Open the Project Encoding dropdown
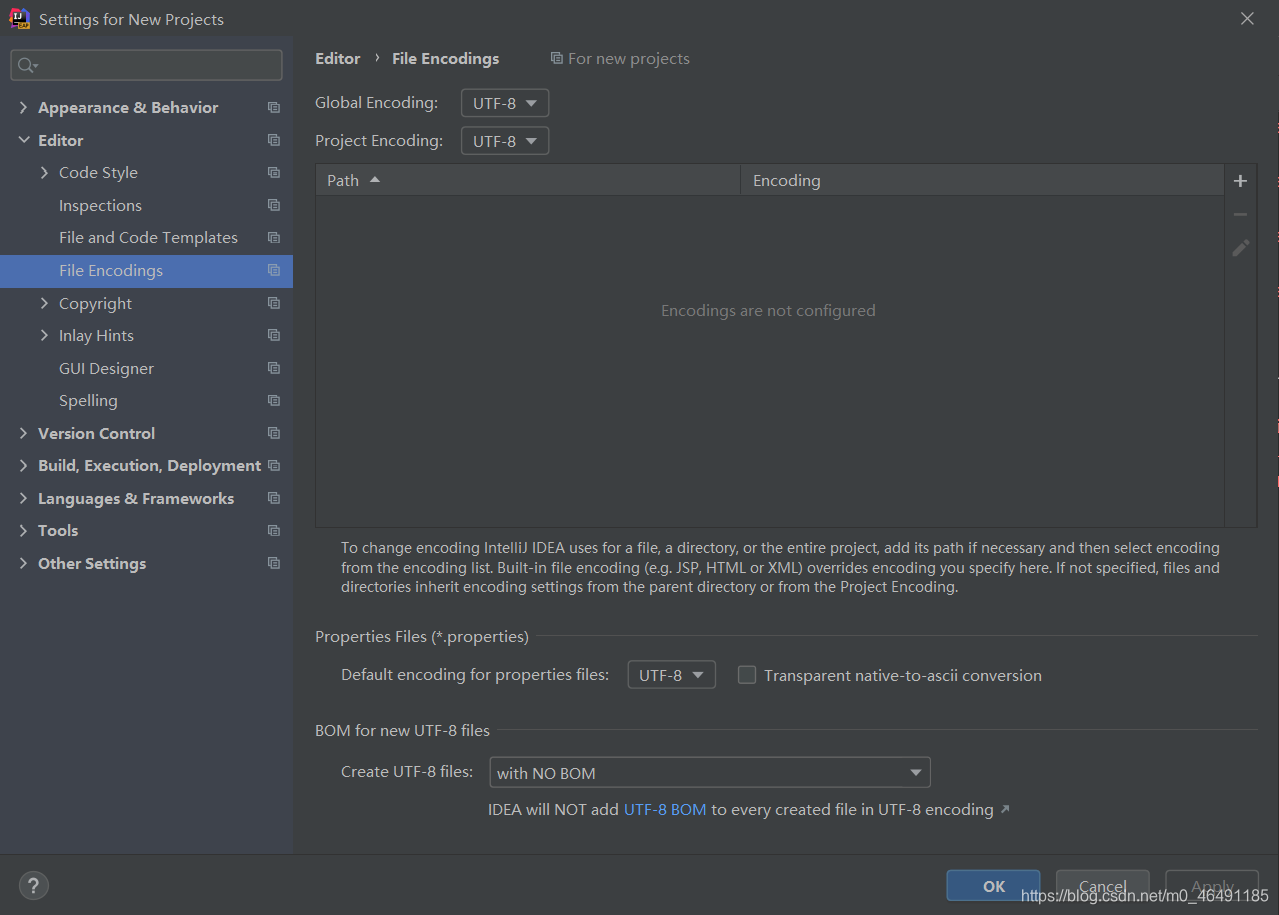Image resolution: width=1279 pixels, height=915 pixels. coord(505,141)
